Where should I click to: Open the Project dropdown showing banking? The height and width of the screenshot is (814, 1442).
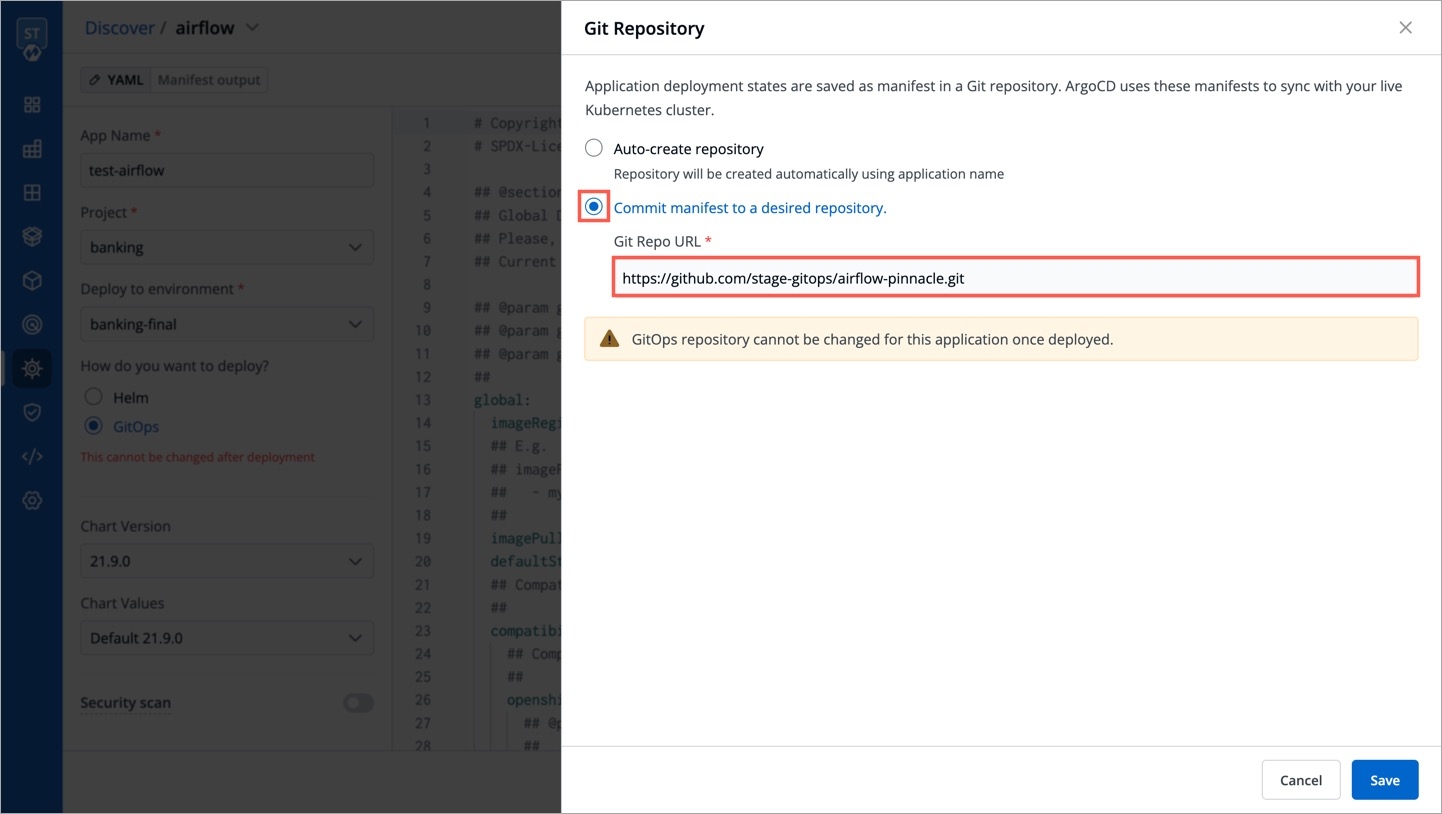[x=227, y=247]
